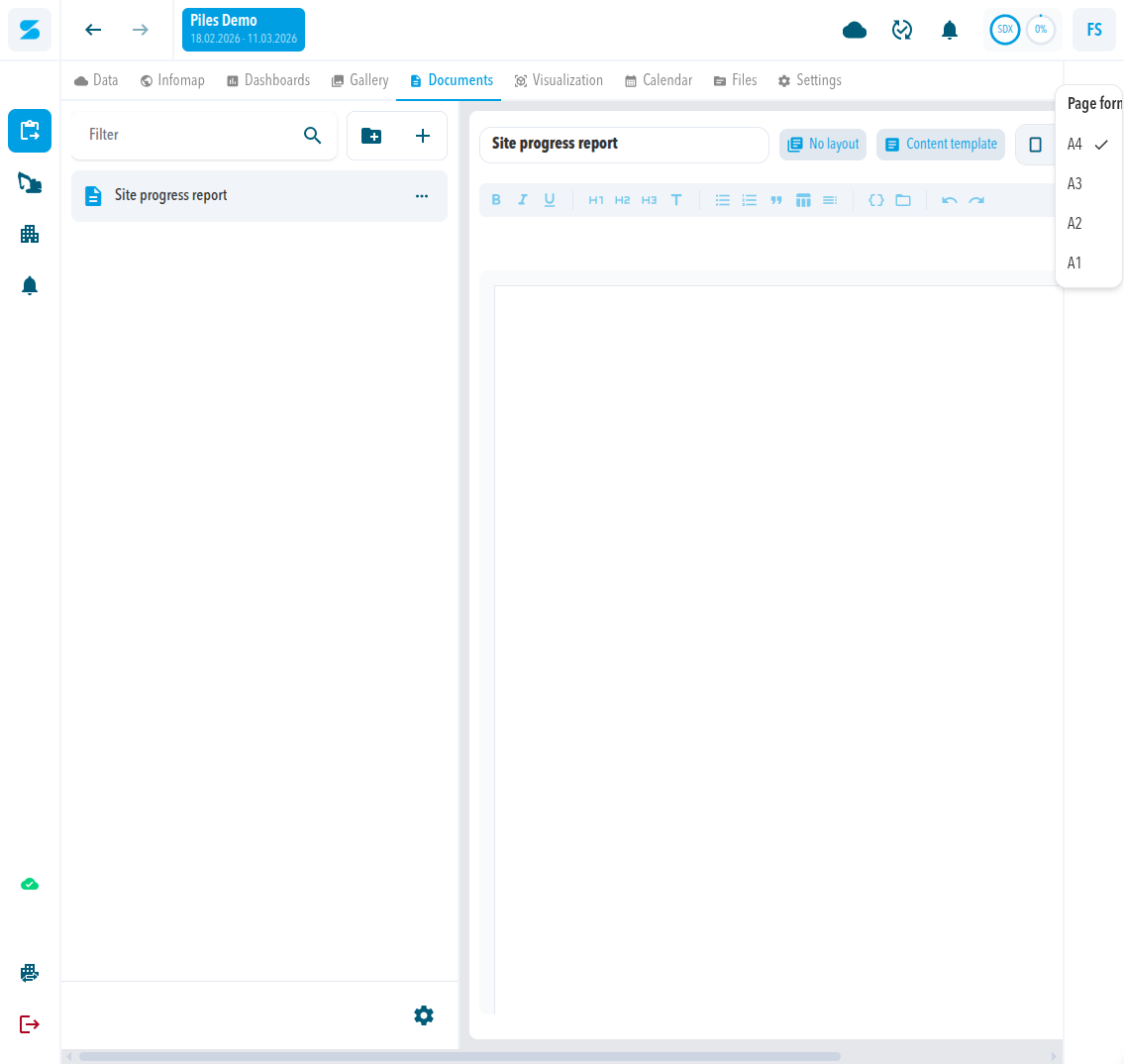Switch to the Calendar tab
The height and width of the screenshot is (1064, 1124).
click(658, 80)
